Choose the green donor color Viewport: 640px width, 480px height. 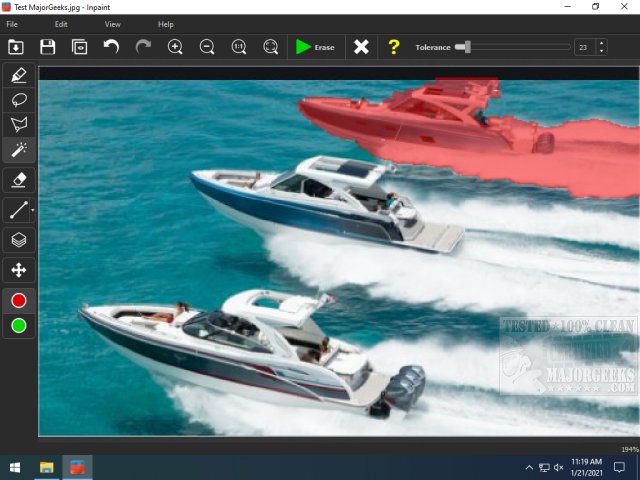click(x=19, y=326)
